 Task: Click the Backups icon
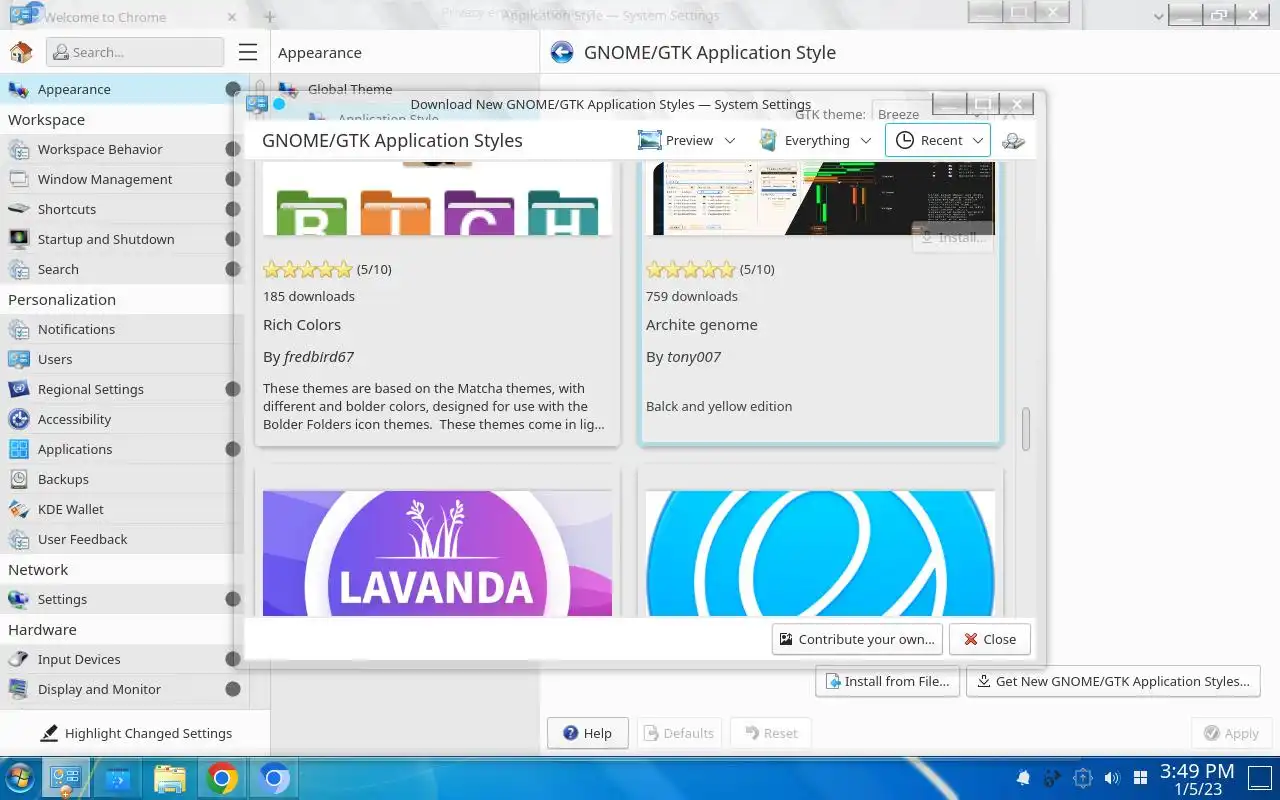[x=18, y=479]
